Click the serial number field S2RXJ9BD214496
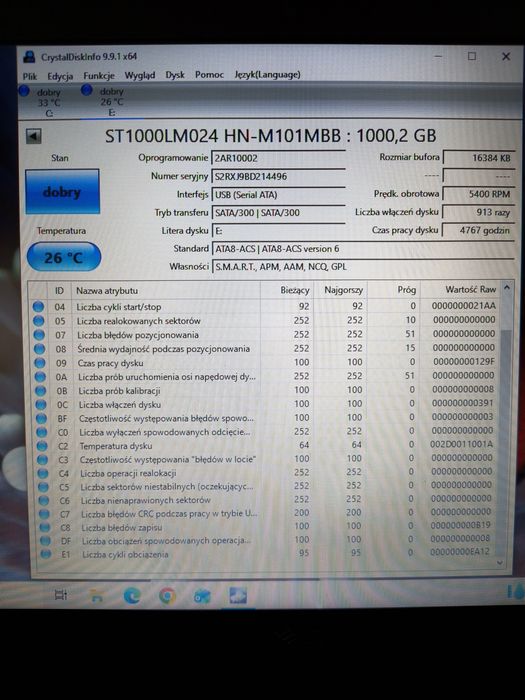 [x=278, y=176]
